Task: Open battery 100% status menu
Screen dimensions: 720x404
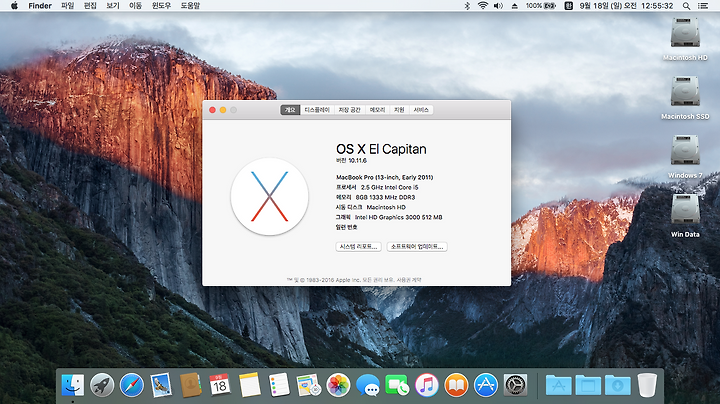Action: tap(541, 6)
